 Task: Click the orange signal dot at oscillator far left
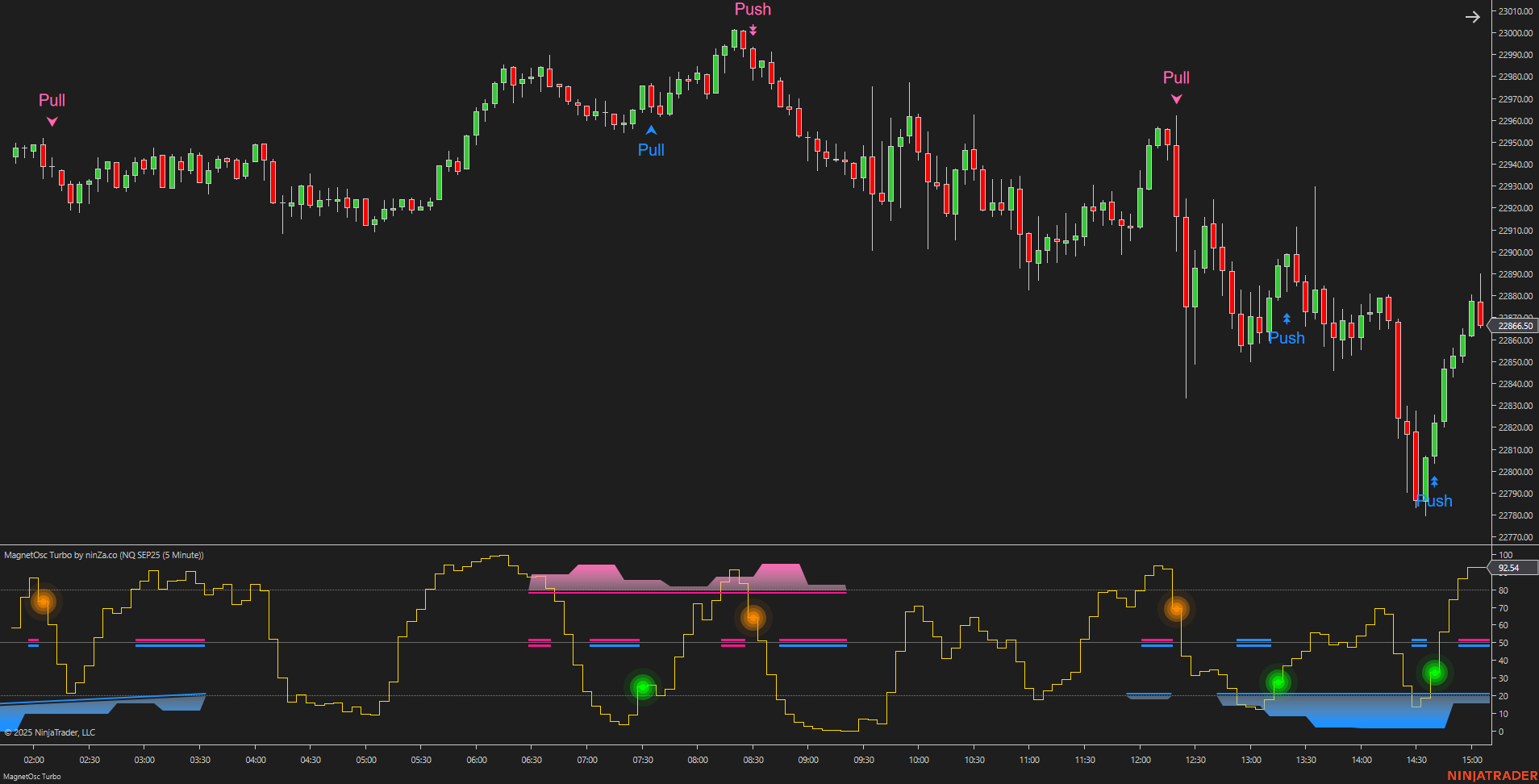[x=43, y=602]
